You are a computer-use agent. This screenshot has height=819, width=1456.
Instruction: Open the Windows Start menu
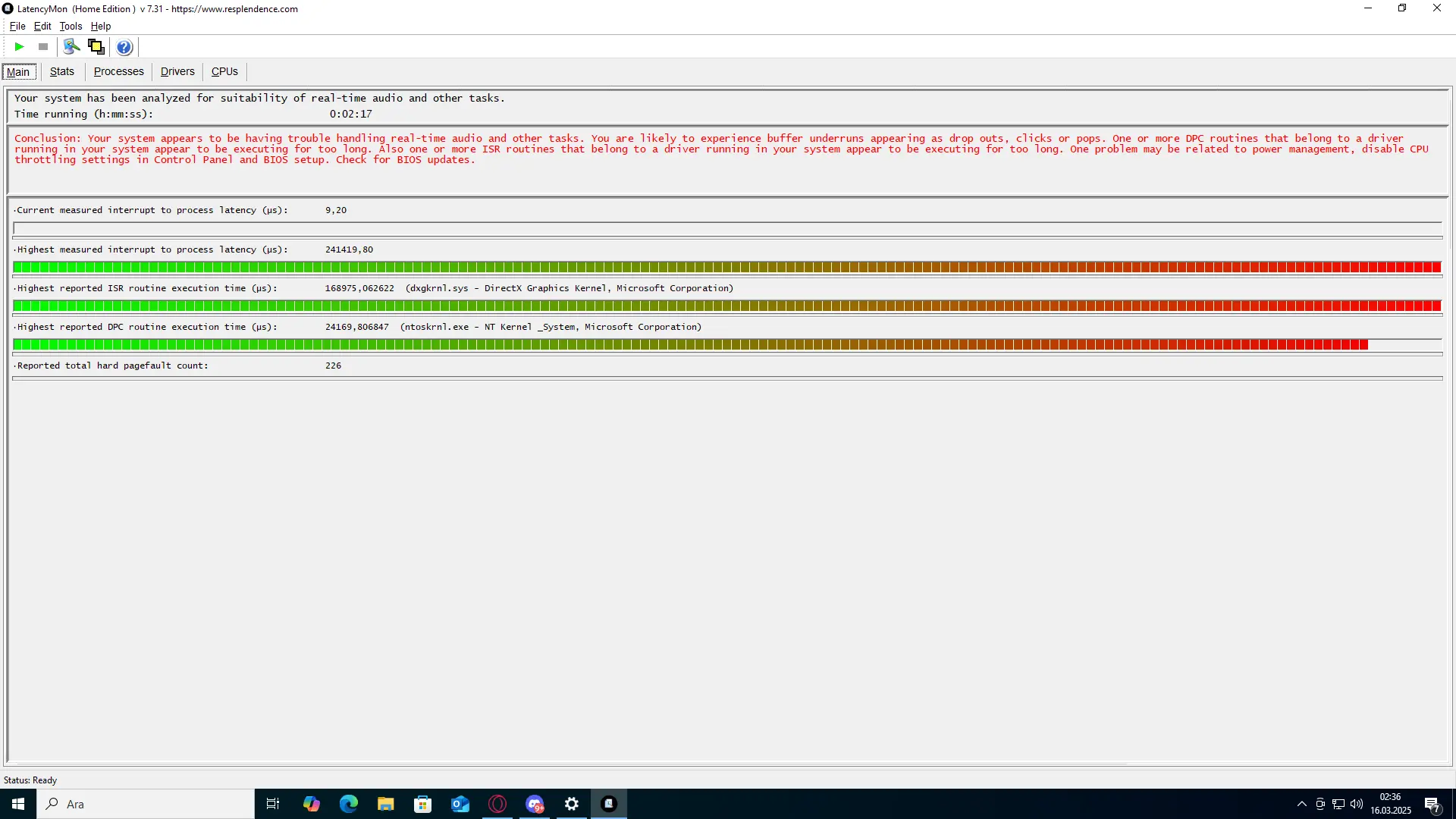pos(18,804)
